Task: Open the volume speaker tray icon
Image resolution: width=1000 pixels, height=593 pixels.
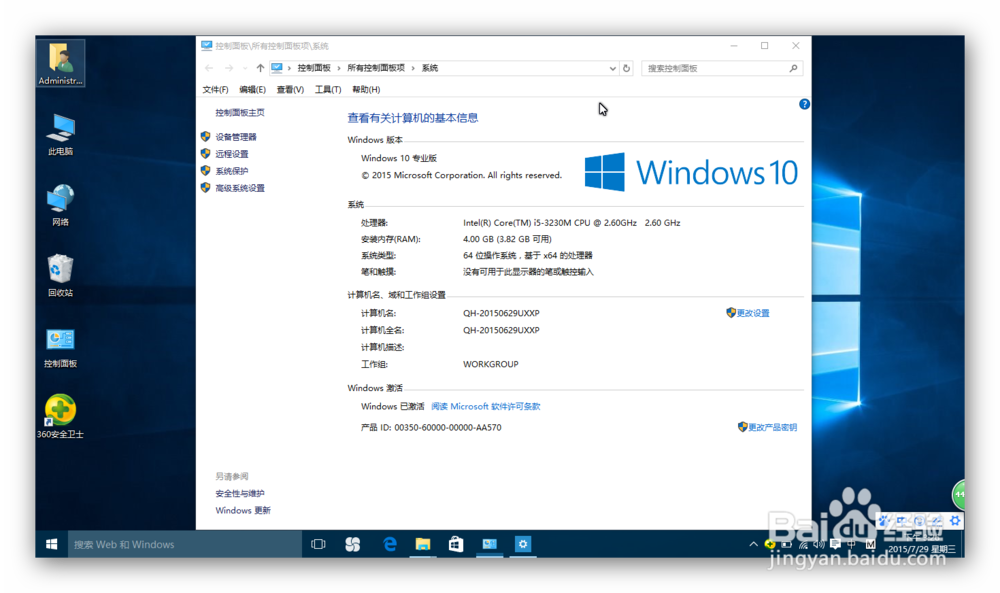Action: (x=819, y=545)
